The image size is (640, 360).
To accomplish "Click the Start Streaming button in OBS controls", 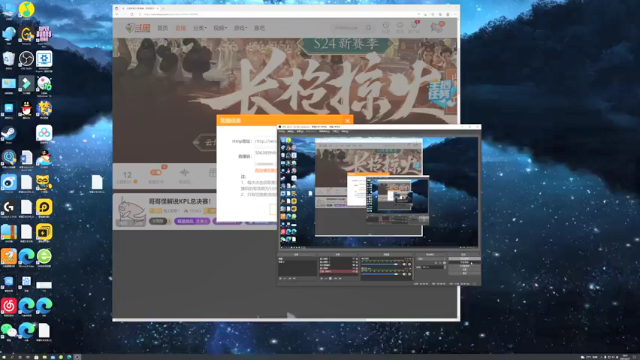I will point(464,259).
